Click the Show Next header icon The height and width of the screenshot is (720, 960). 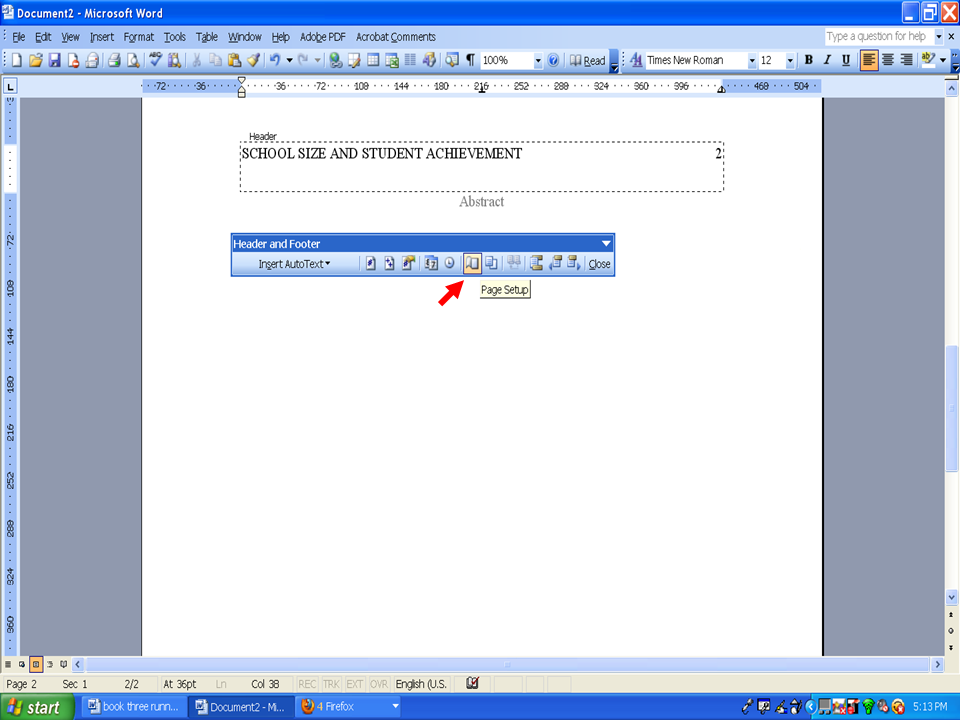(x=574, y=264)
